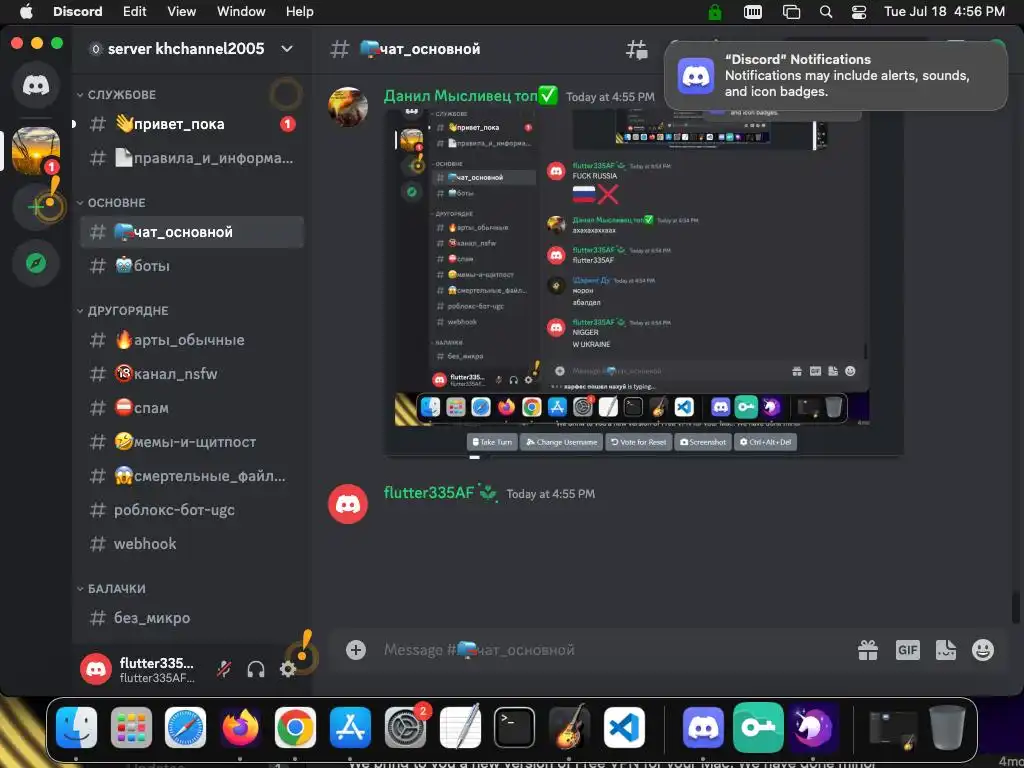Open Control Center in menu bar
Viewport: 1024px width, 768px height.
(x=859, y=12)
